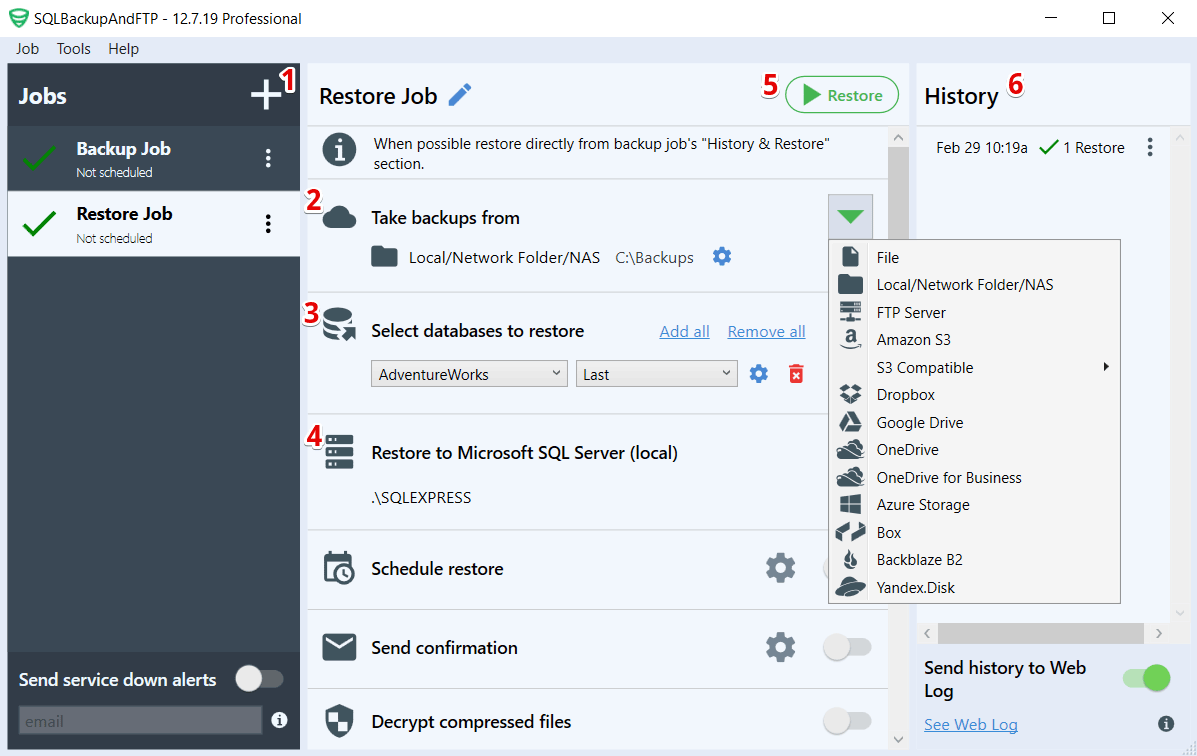
Task: Open the See Web Log link
Action: click(x=970, y=724)
